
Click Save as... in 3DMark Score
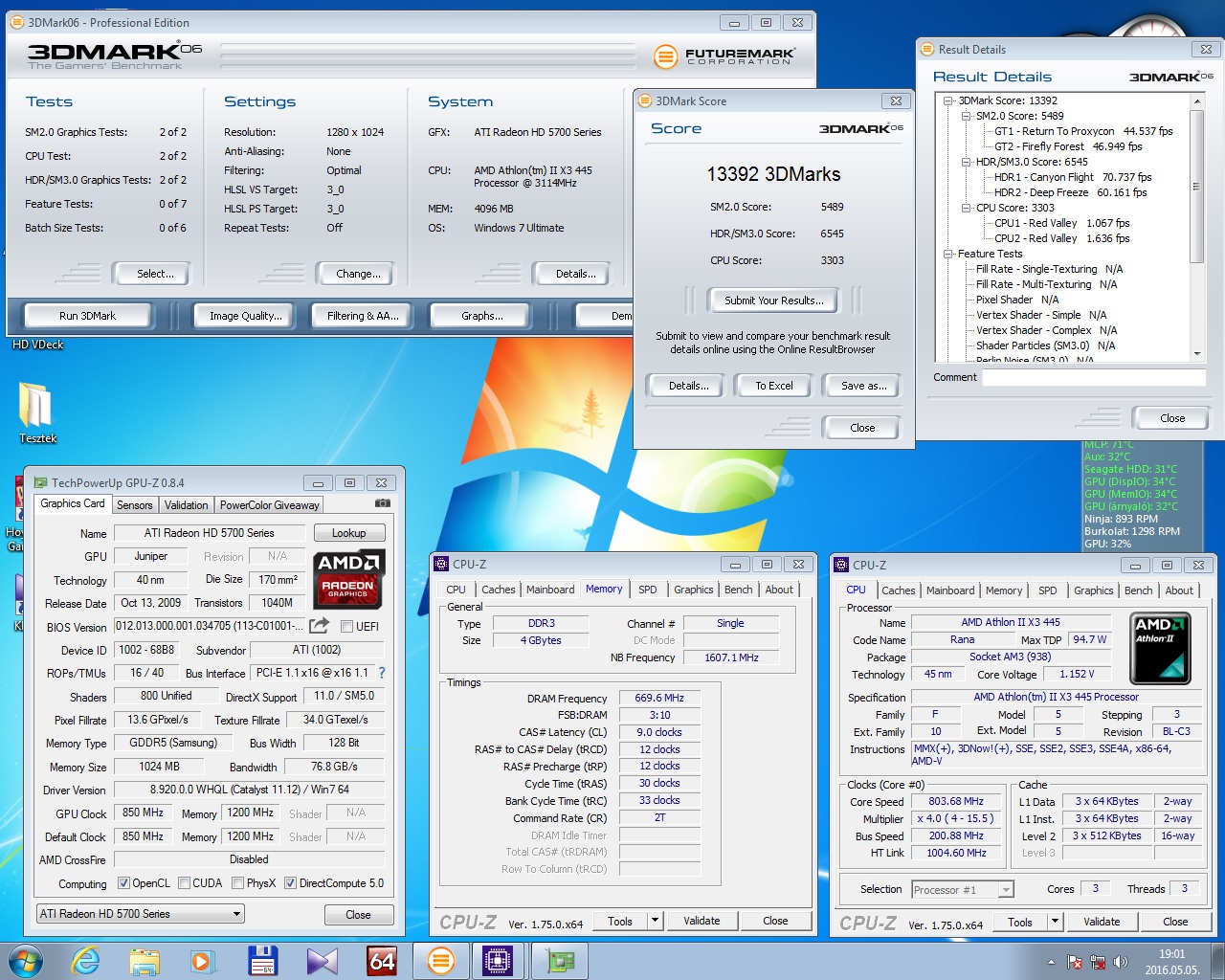[863, 386]
